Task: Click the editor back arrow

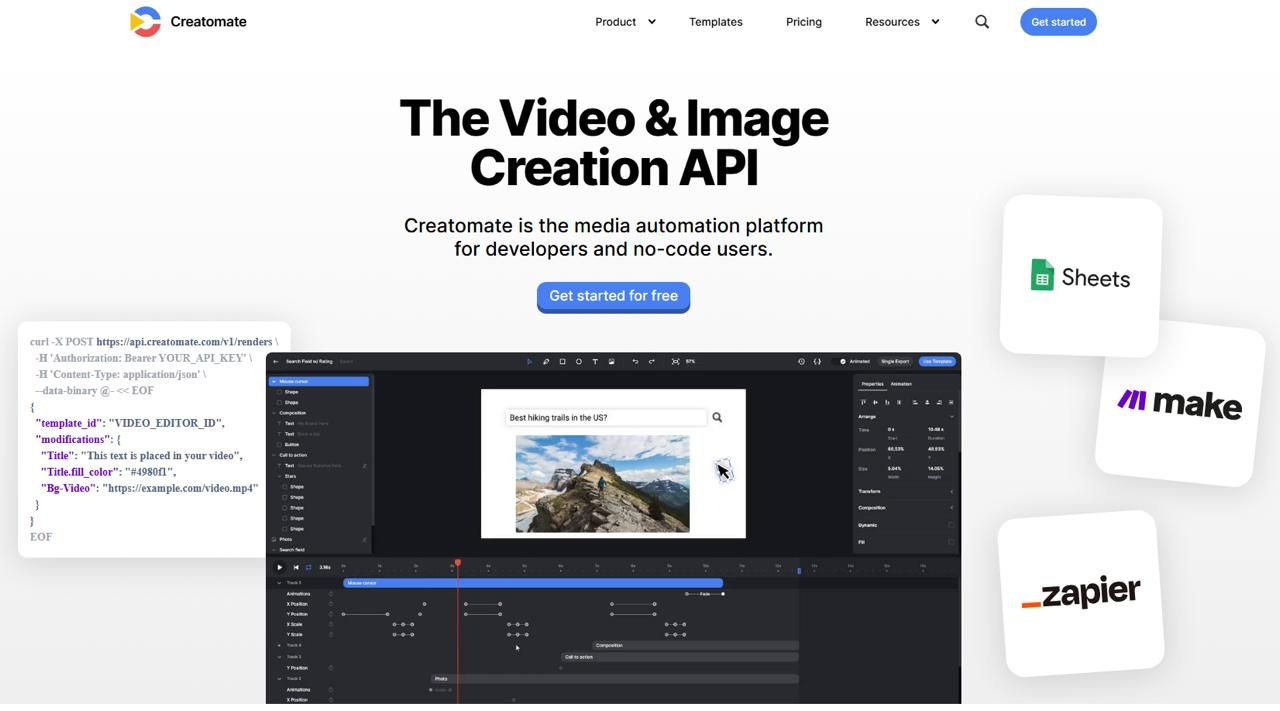Action: tap(276, 361)
